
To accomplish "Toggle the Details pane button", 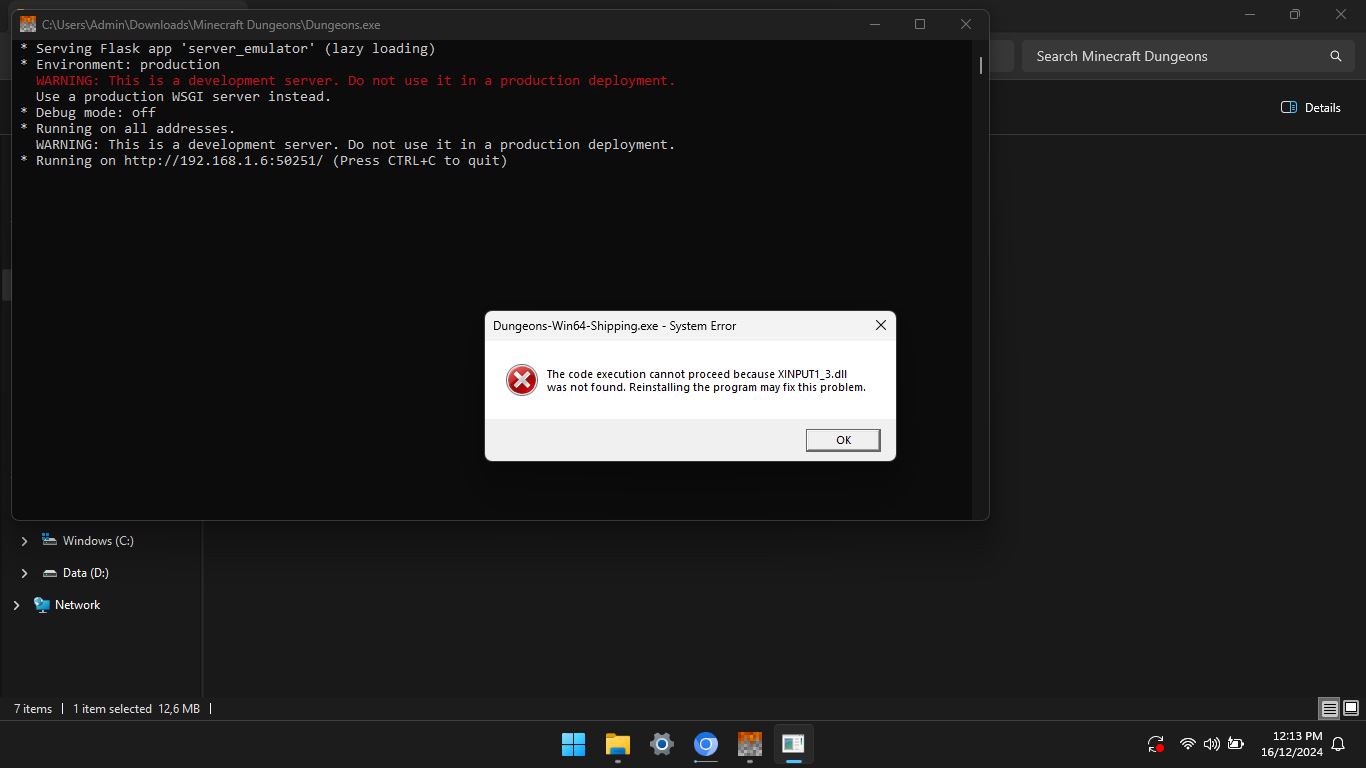I will coord(1311,107).
